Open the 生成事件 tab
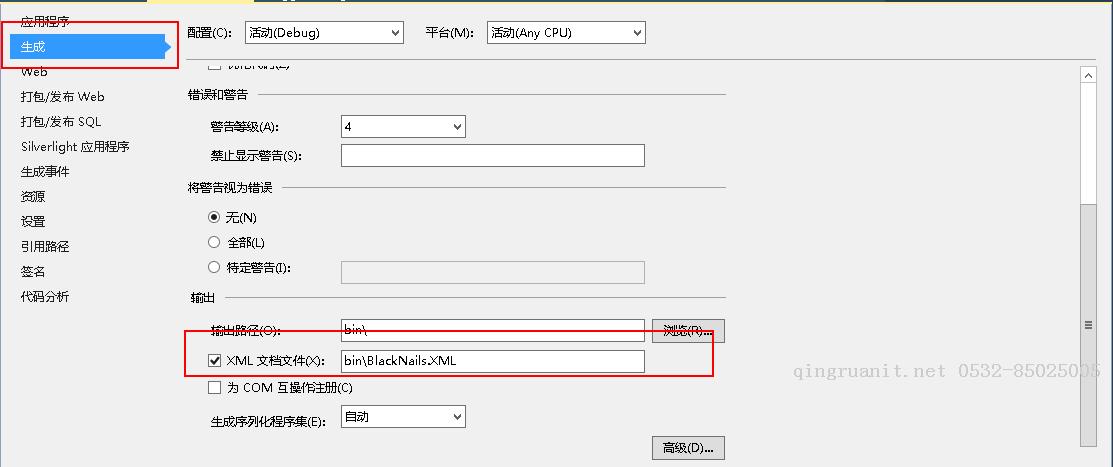The width and height of the screenshot is (1113, 467). [x=45, y=172]
